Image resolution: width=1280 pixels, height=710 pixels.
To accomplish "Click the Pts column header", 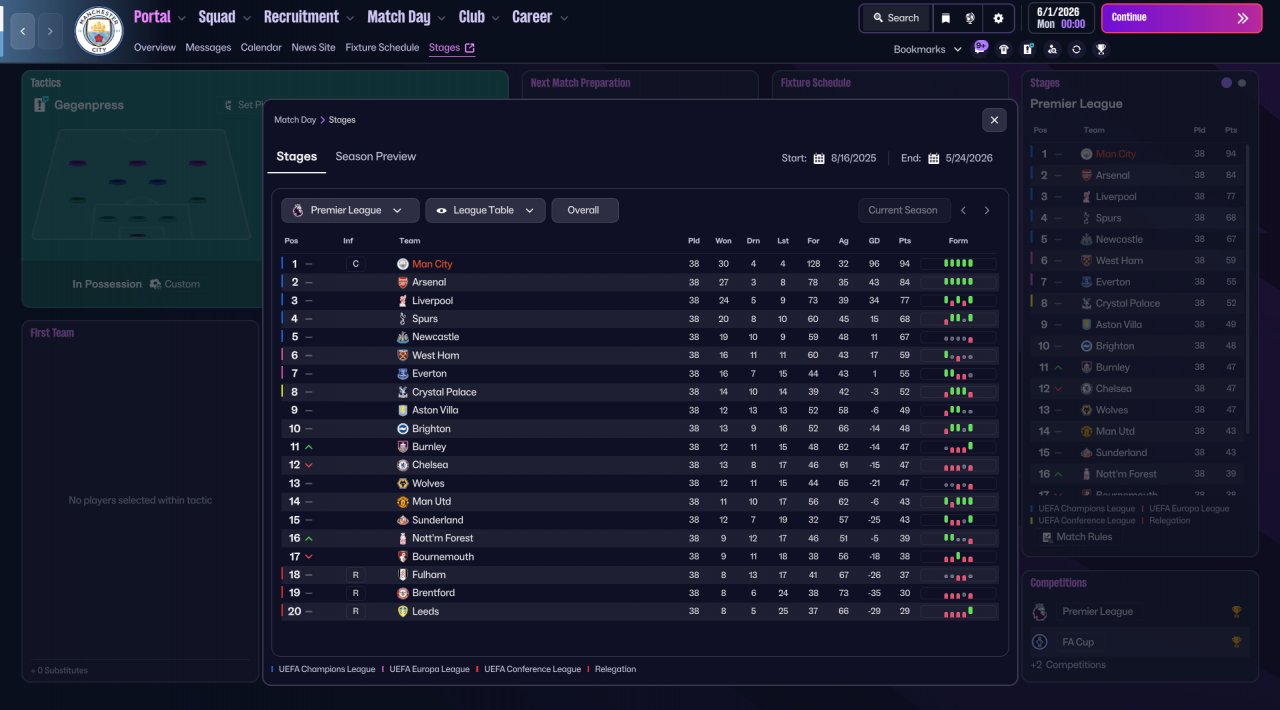I will coord(905,241).
